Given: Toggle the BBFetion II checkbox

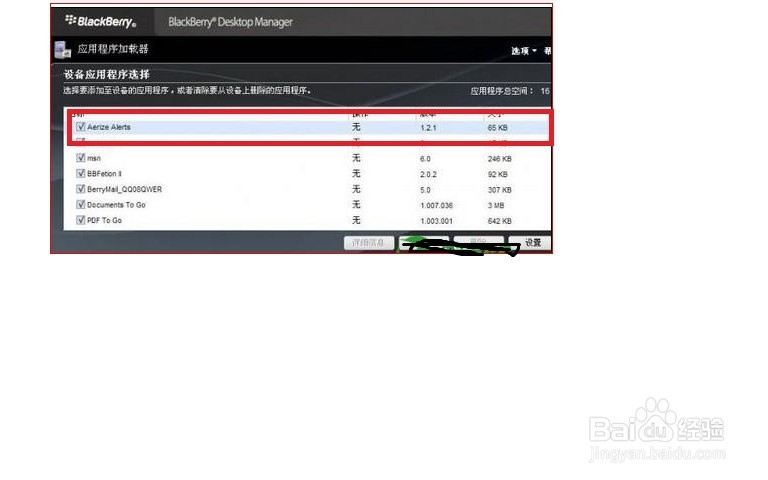Looking at the screenshot, I should click(x=81, y=173).
